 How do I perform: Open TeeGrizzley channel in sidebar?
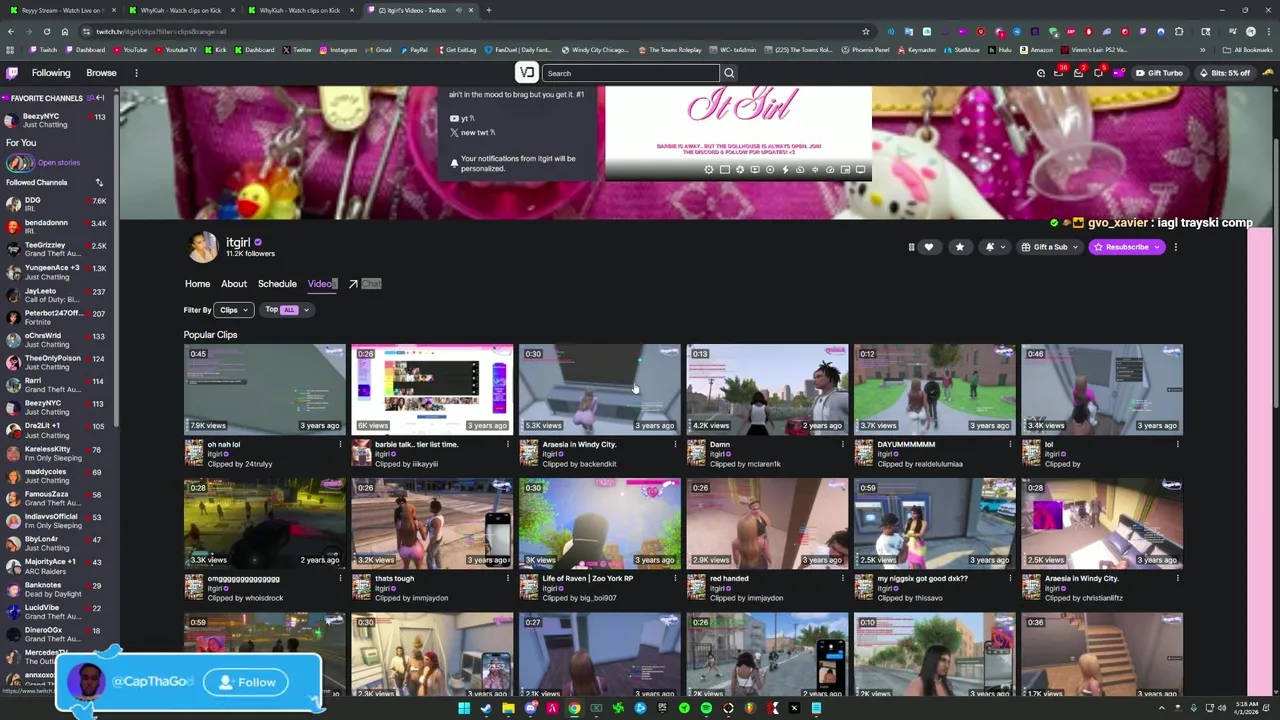(x=57, y=249)
